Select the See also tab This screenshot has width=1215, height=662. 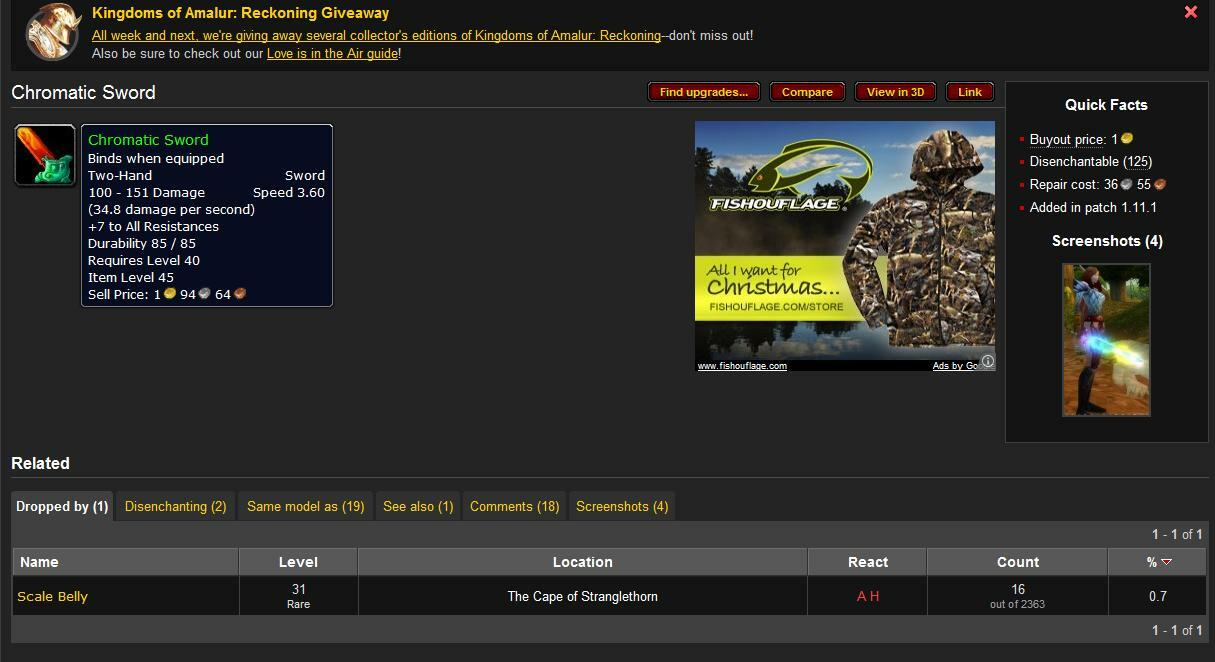pos(418,507)
